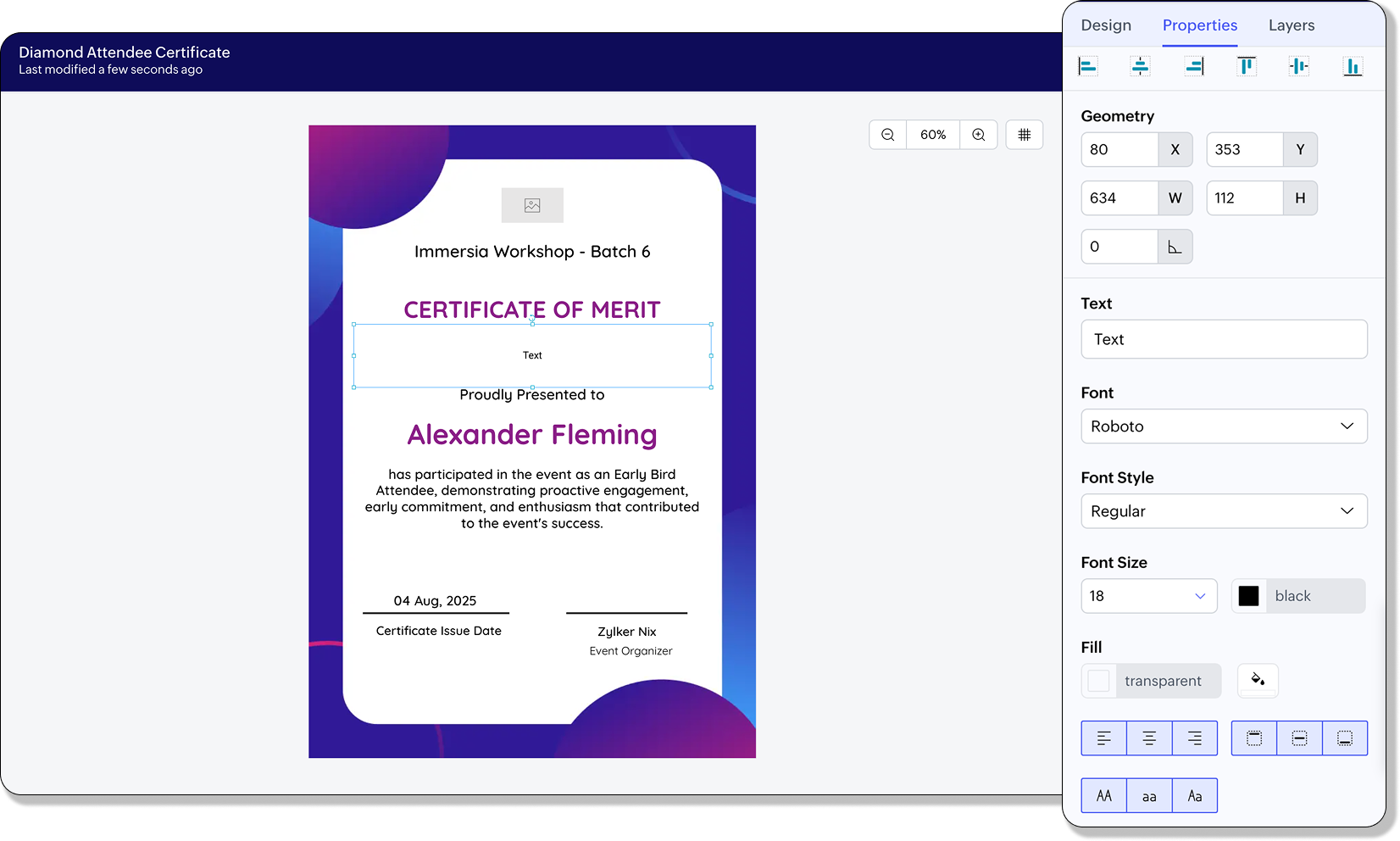Viewport: 1400px width, 841px height.
Task: Click the align left edges icon
Action: click(x=1088, y=66)
